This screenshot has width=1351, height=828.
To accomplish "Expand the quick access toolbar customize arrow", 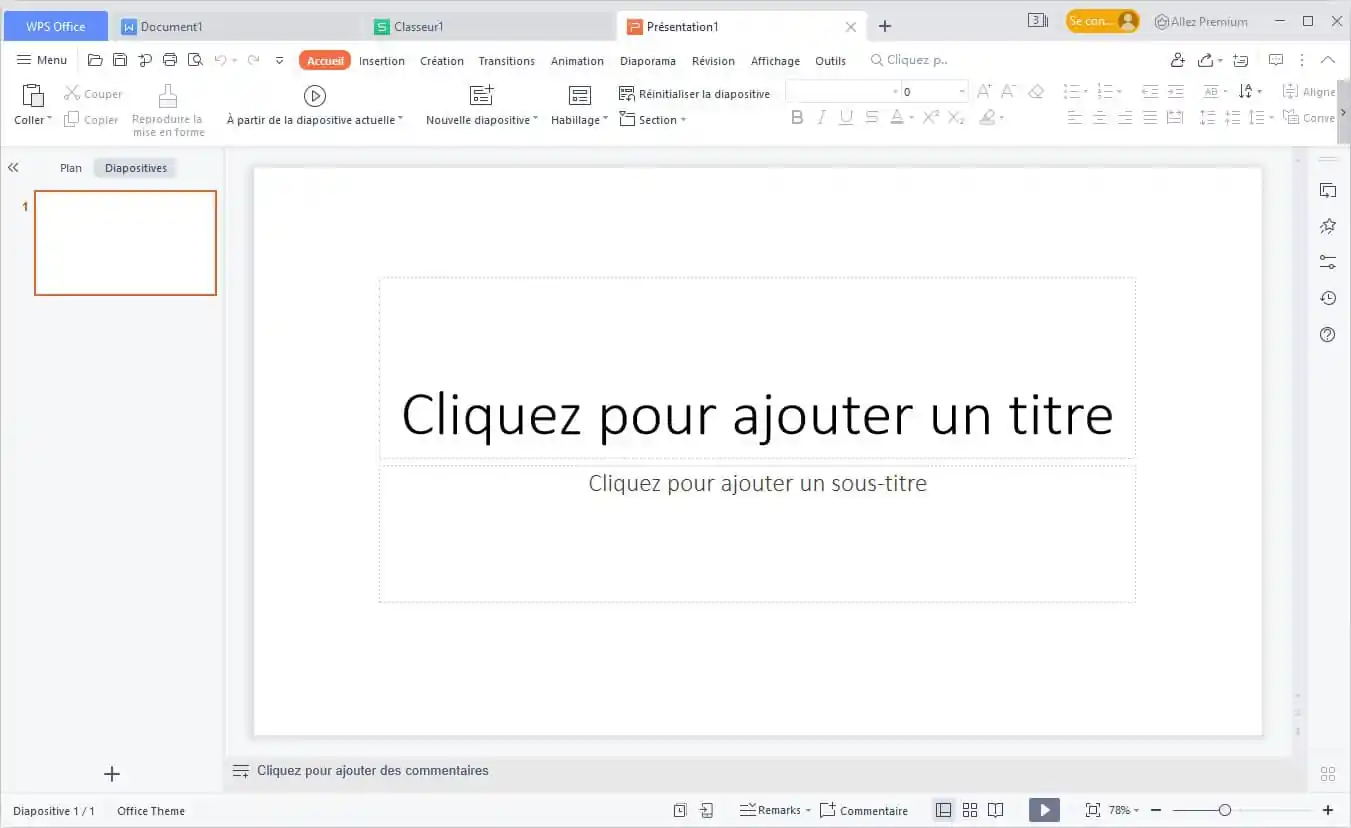I will click(279, 60).
